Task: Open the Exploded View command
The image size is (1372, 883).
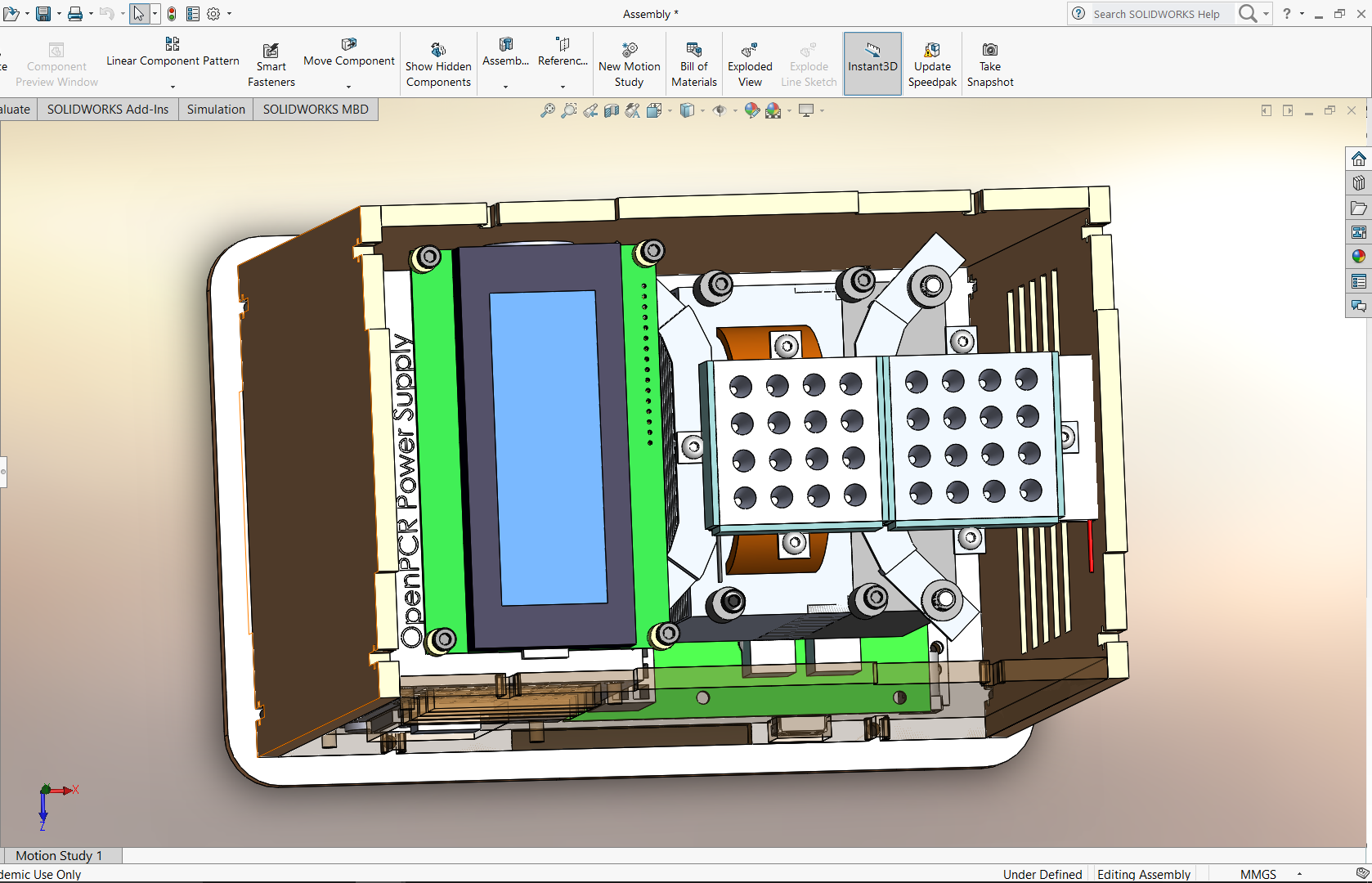Action: click(x=750, y=65)
